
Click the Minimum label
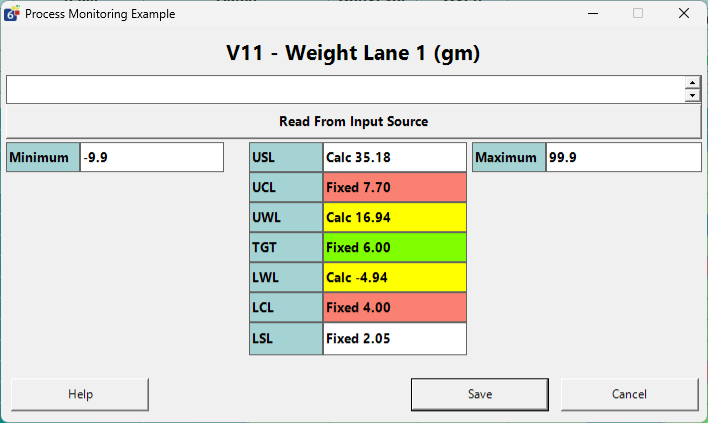click(43, 157)
